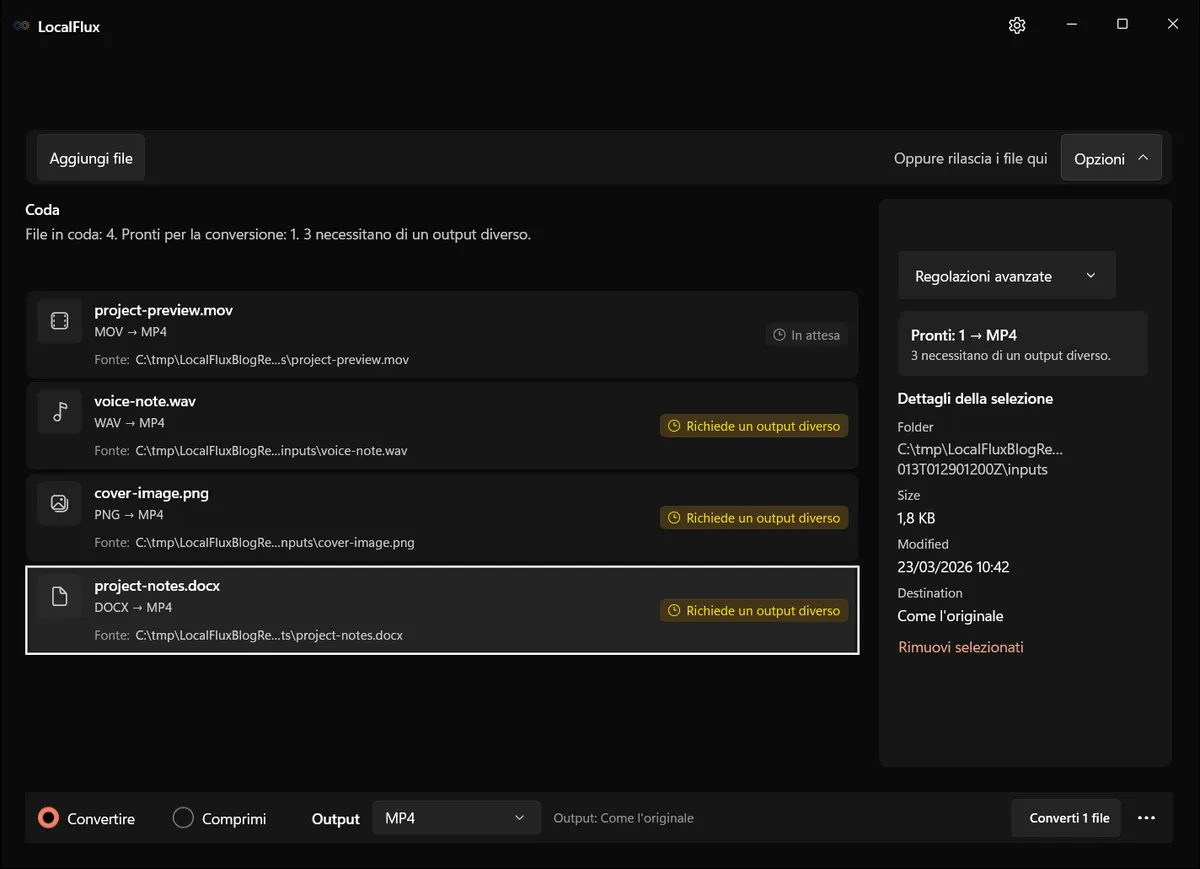This screenshot has height=869, width=1200.
Task: Click the 1,8 KB size value
Action: tap(916, 518)
